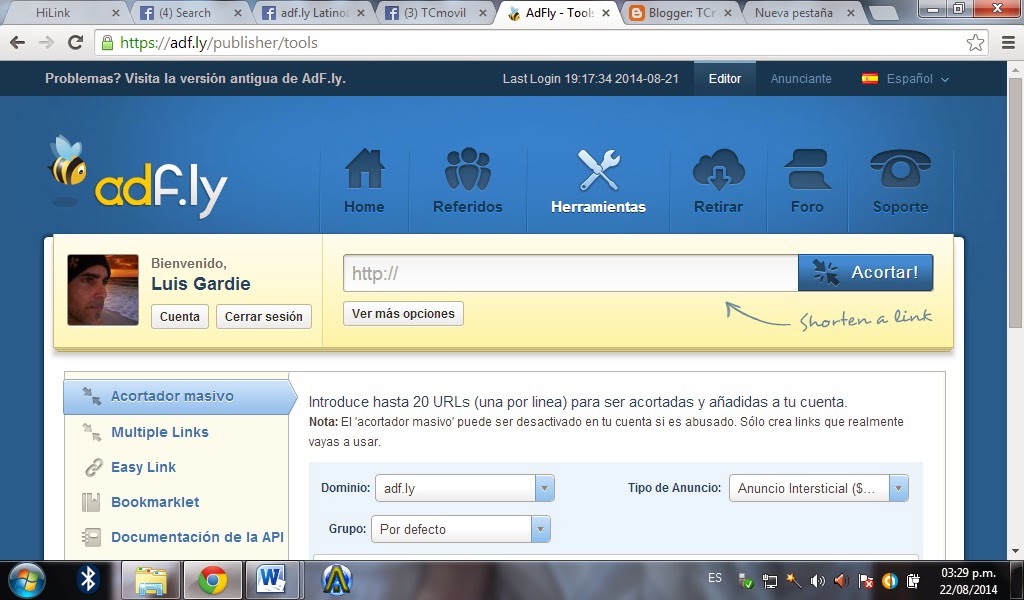This screenshot has height=600, width=1024.
Task: Show Ver más opciones
Action: [402, 313]
